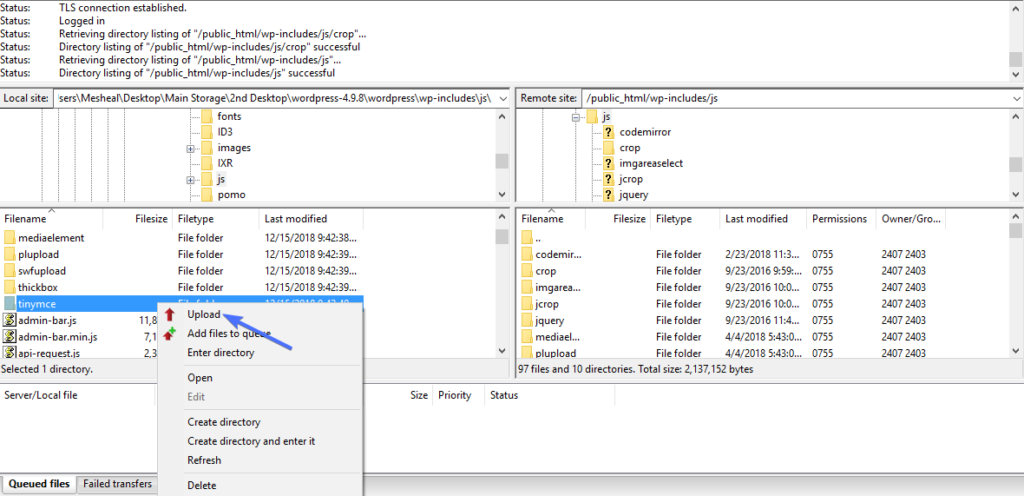Click the admin-bar.js file icon
This screenshot has width=1024, height=496.
pyautogui.click(x=10, y=320)
